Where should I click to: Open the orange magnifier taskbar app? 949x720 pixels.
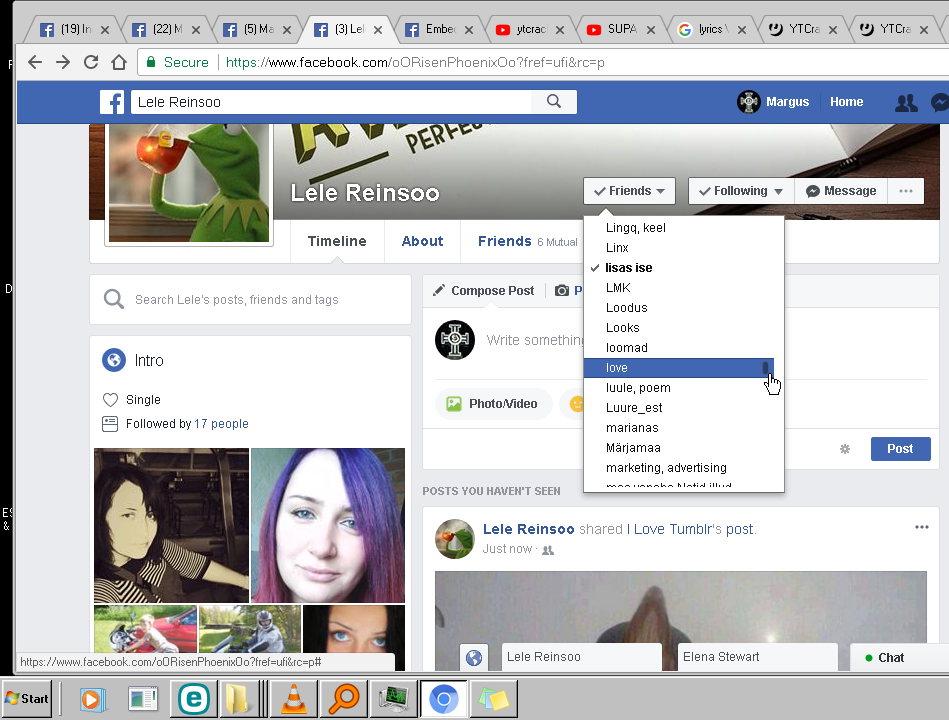[x=344, y=698]
